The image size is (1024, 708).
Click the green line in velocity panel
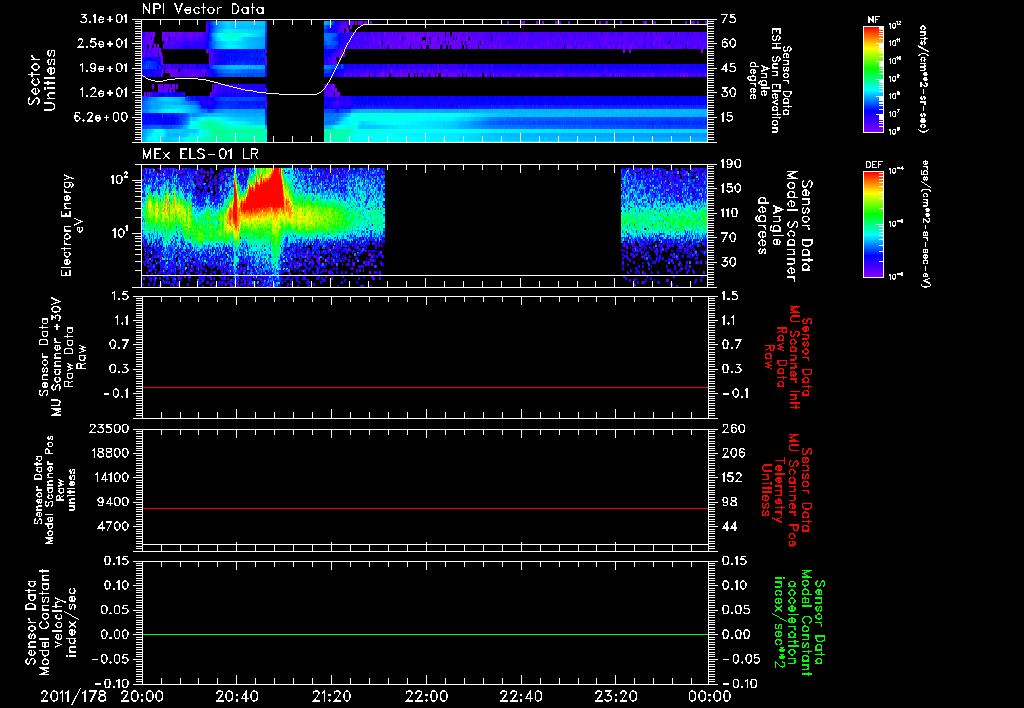[424, 635]
